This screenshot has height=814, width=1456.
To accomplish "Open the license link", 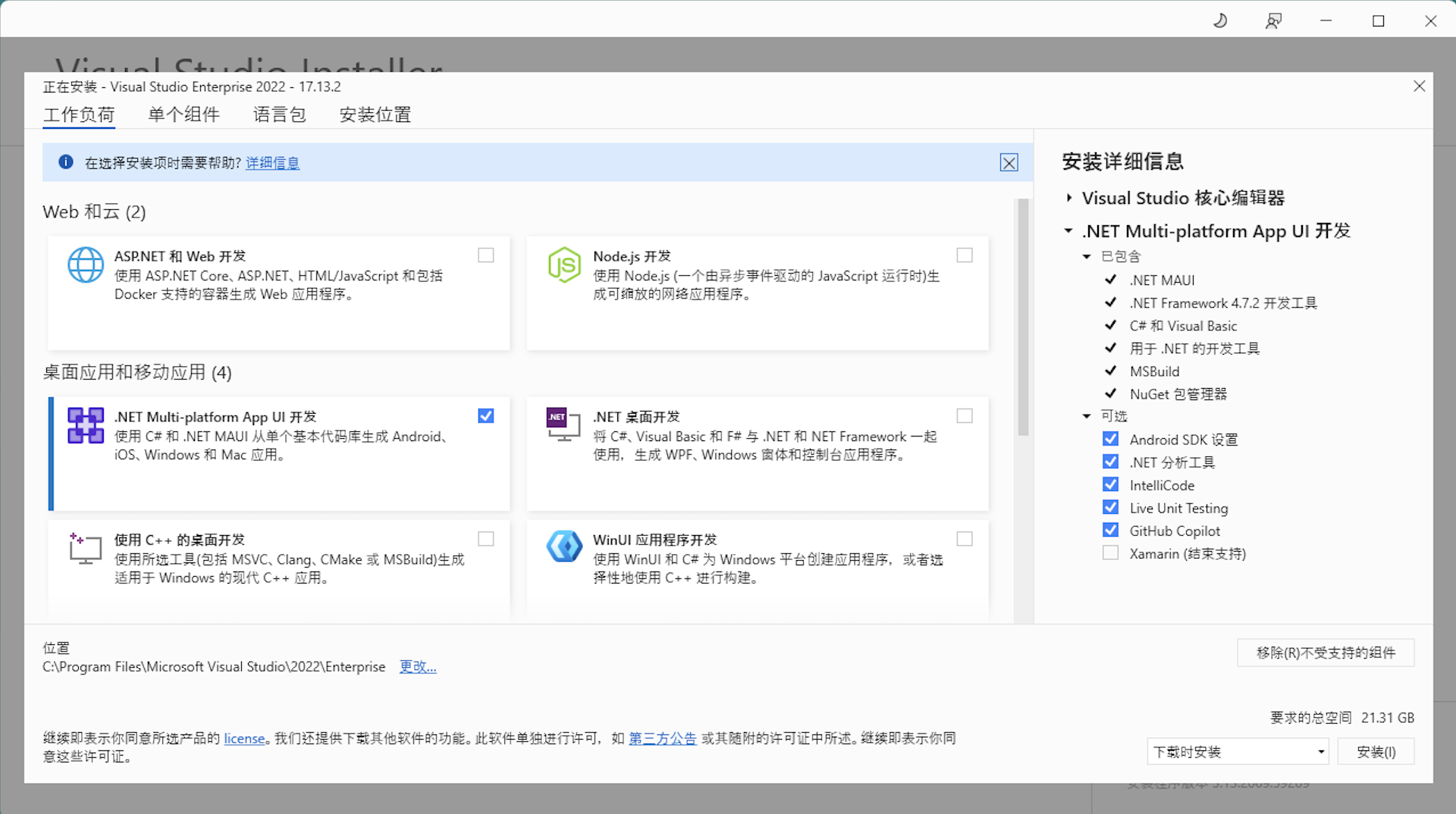I will click(244, 738).
